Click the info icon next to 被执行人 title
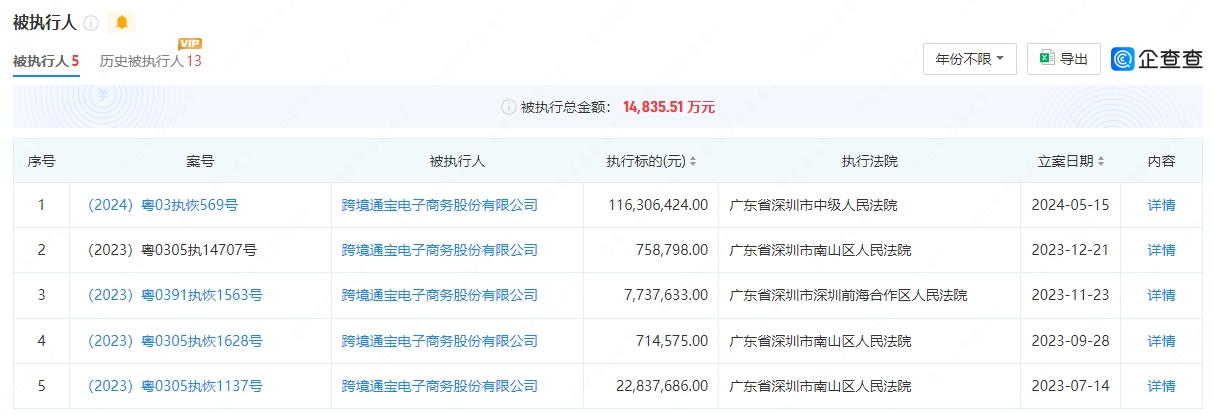This screenshot has height=414, width=1214. [x=91, y=22]
